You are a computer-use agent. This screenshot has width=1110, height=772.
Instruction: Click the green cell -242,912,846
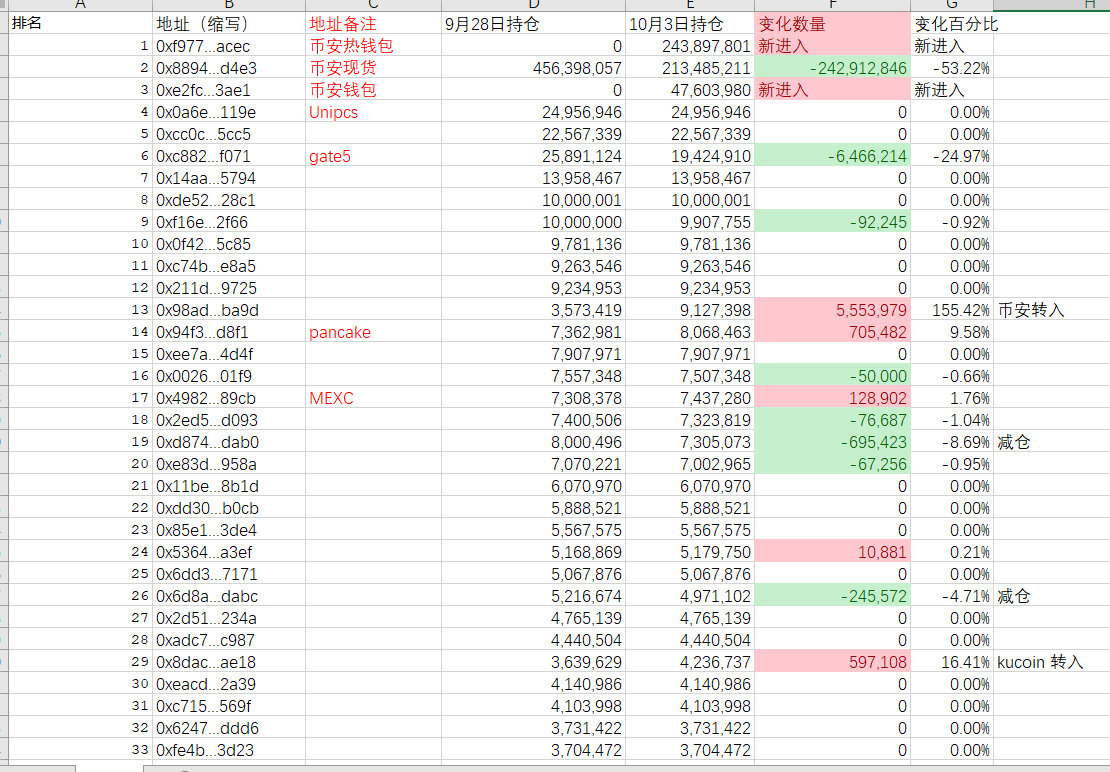point(832,68)
